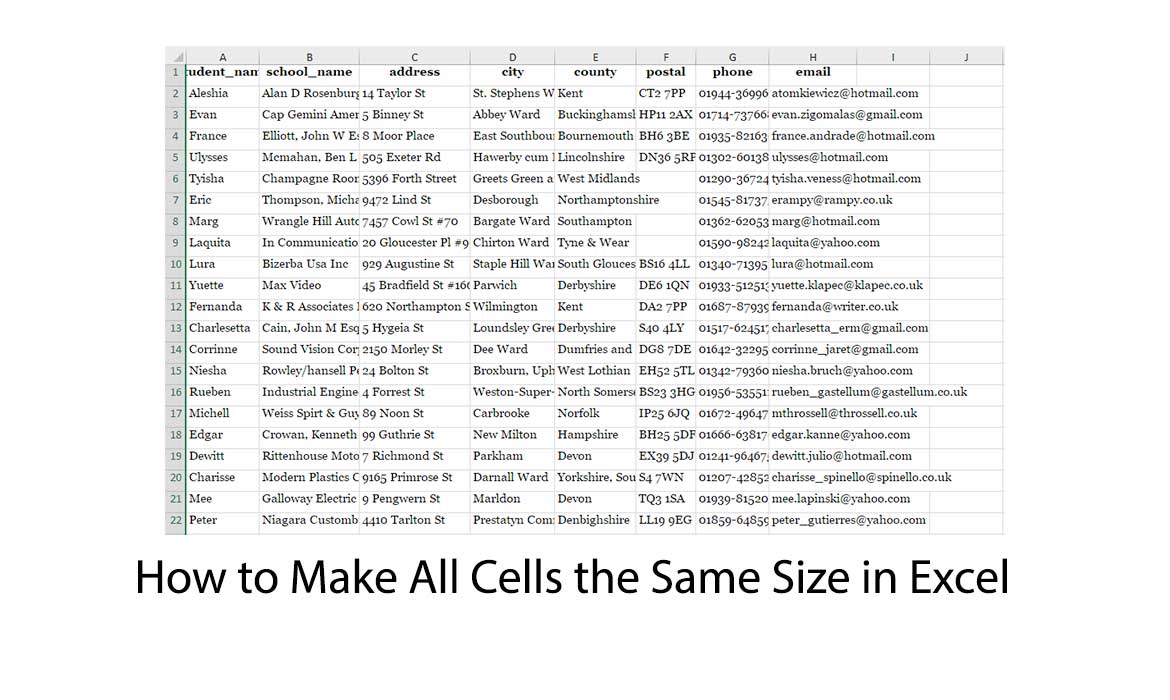Click the county cell West Midlands
This screenshot has height=700, width=1170.
[595, 178]
